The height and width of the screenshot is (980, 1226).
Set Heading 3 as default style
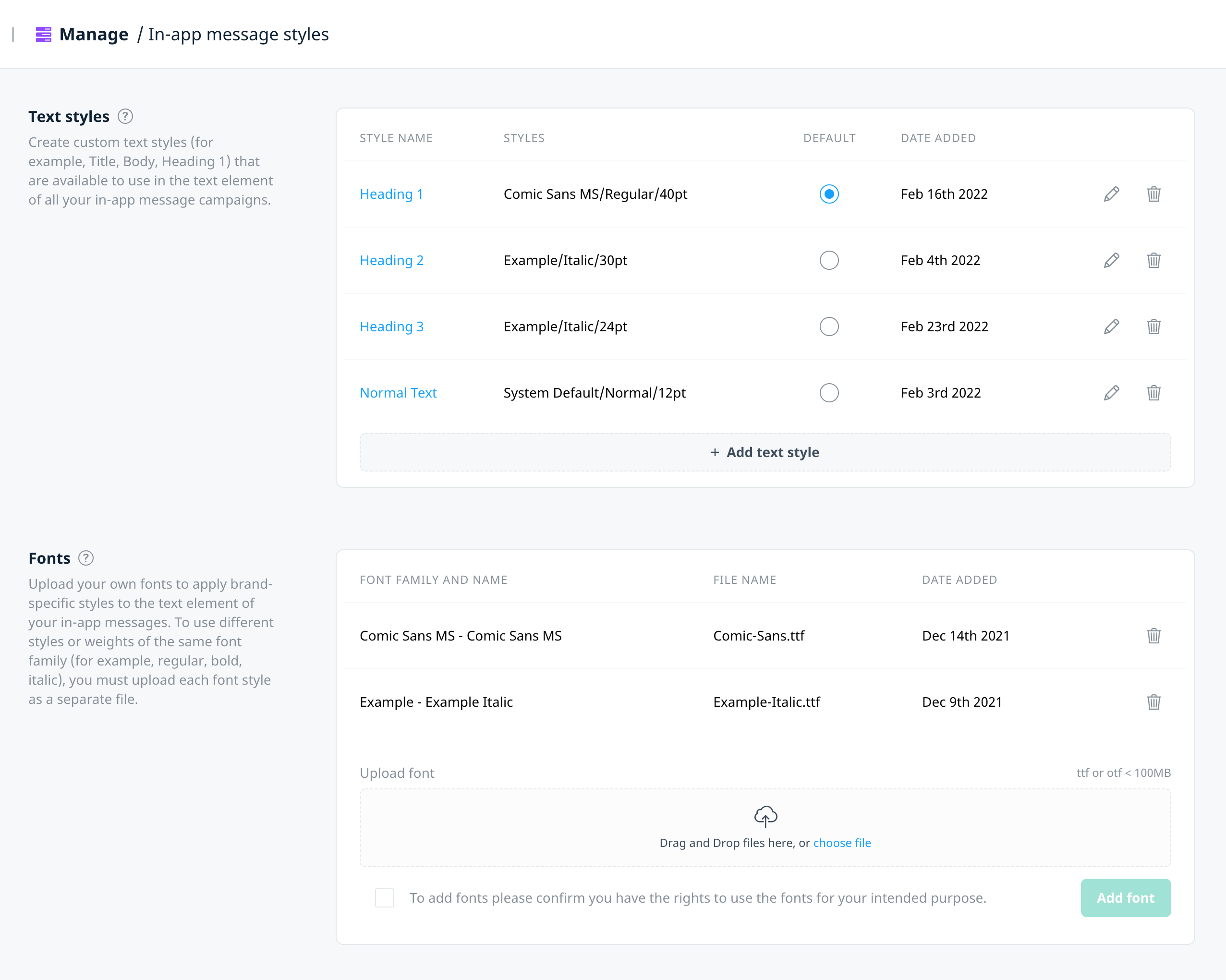point(829,327)
